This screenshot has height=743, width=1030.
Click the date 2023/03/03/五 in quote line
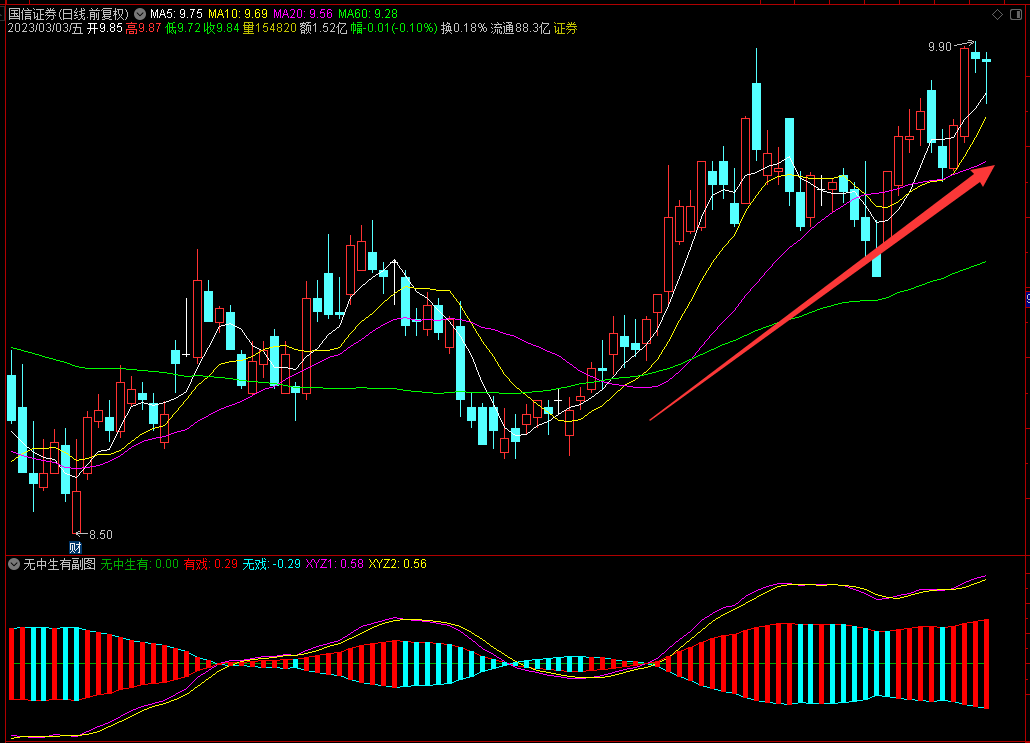pos(45,28)
